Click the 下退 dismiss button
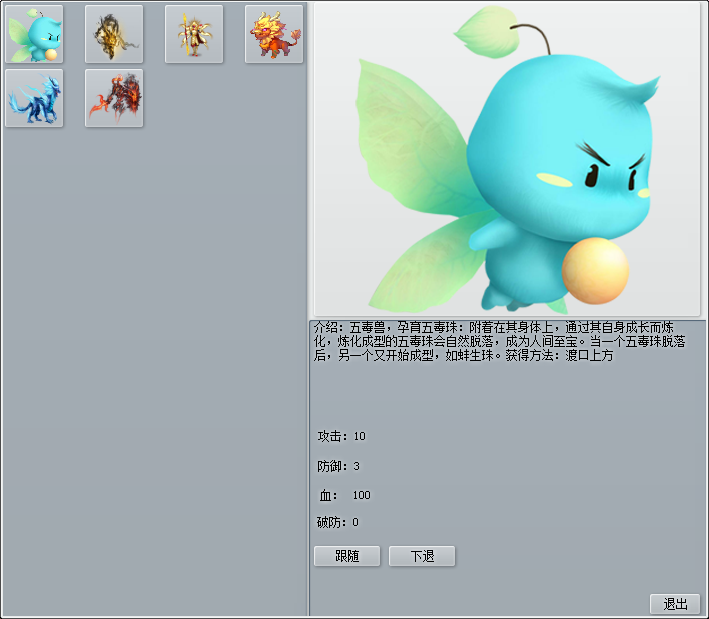Viewport: 709px width, 619px height. [422, 556]
